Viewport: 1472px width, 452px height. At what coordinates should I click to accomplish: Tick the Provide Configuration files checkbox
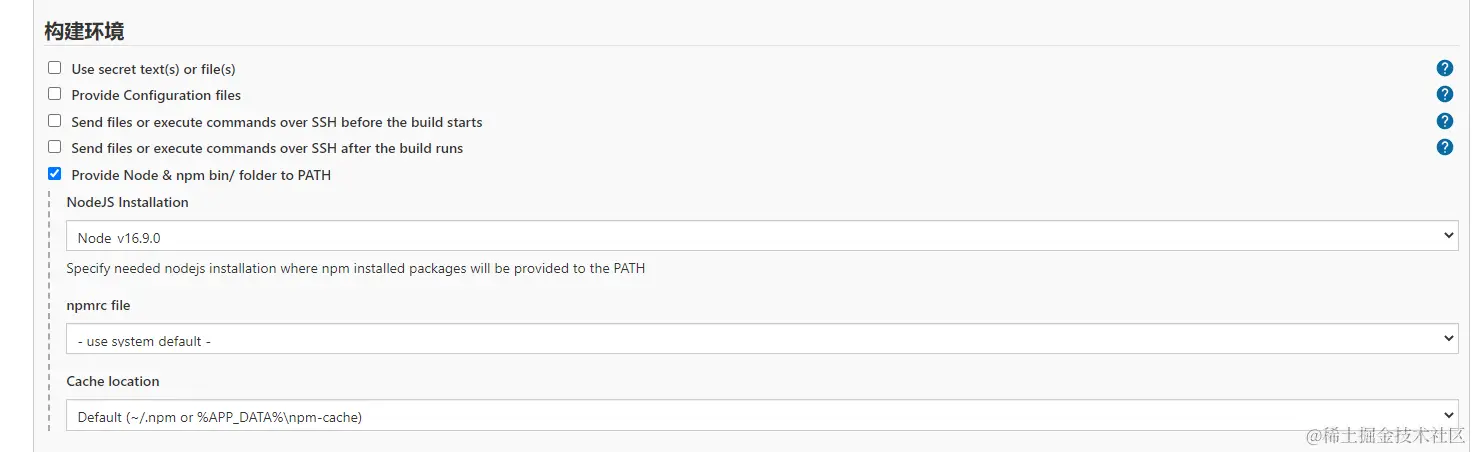55,94
